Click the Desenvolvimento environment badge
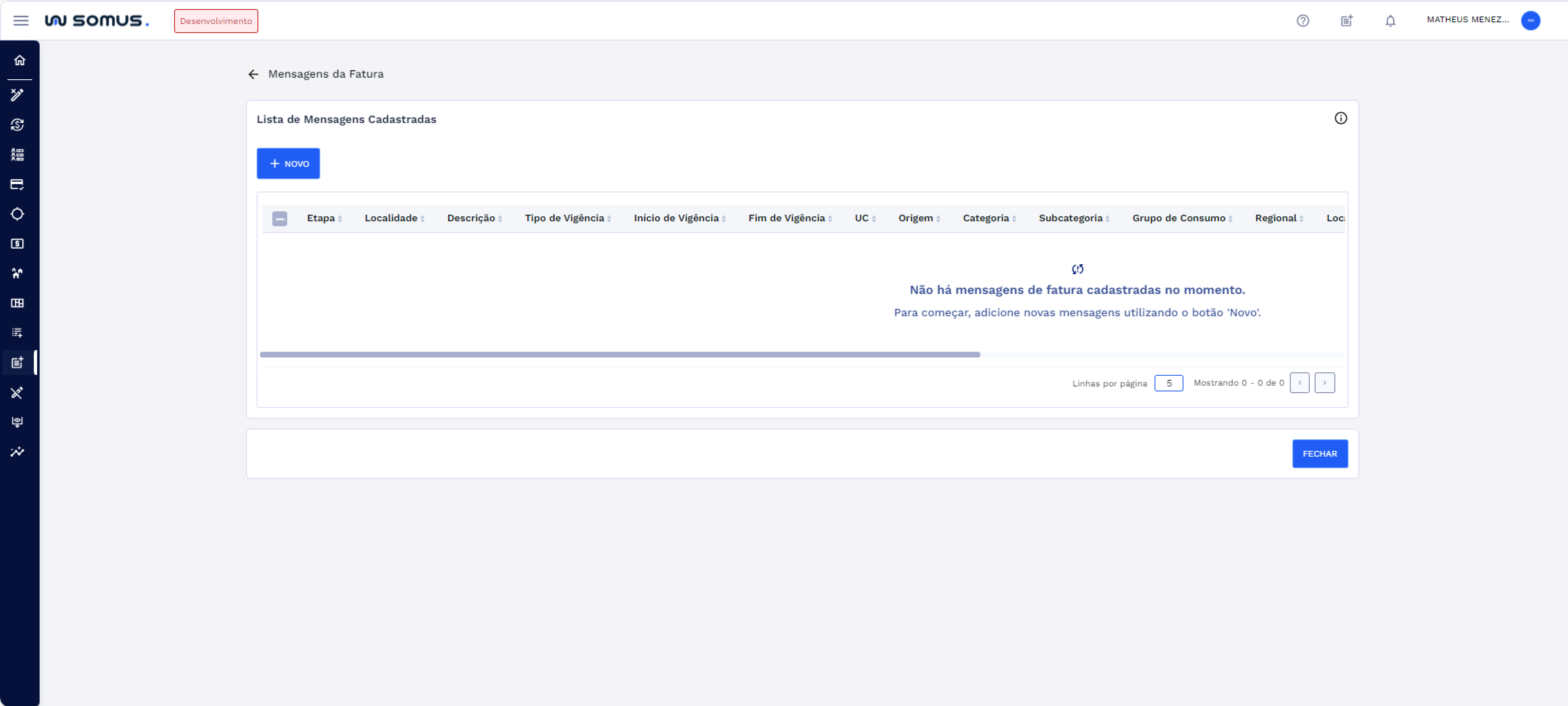Viewport: 1568px width, 706px height. pyautogui.click(x=215, y=21)
